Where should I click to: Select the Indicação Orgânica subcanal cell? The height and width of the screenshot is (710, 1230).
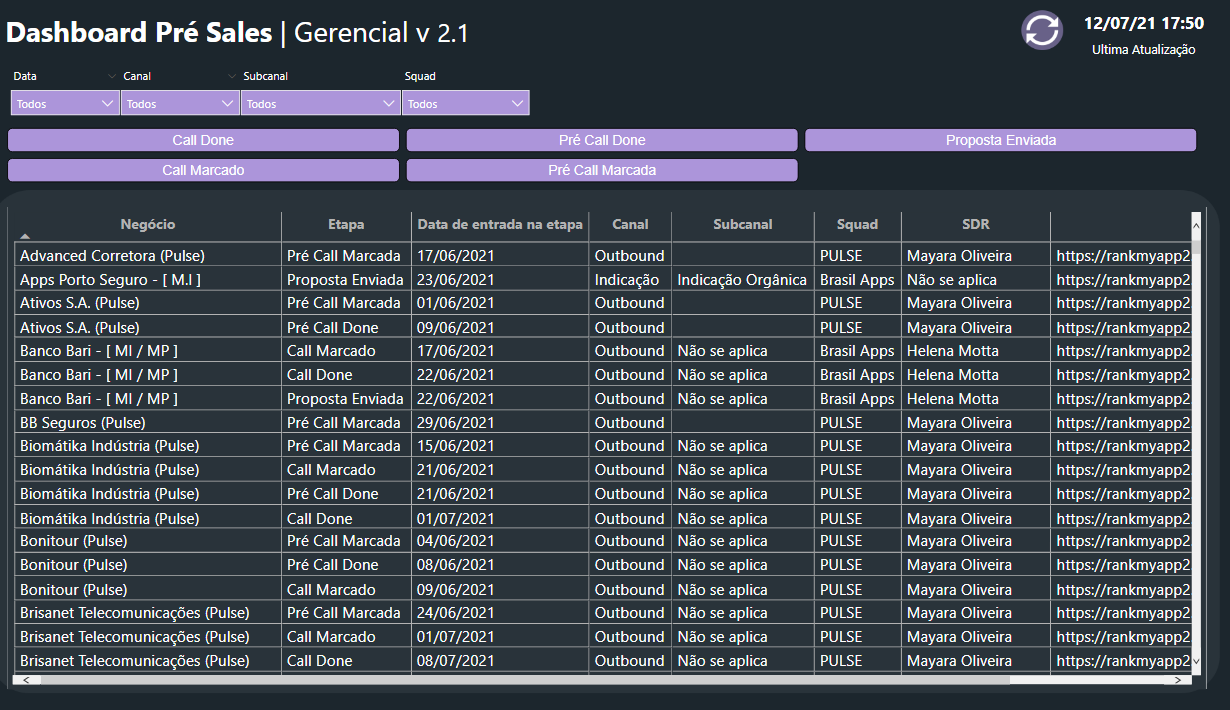(x=742, y=280)
